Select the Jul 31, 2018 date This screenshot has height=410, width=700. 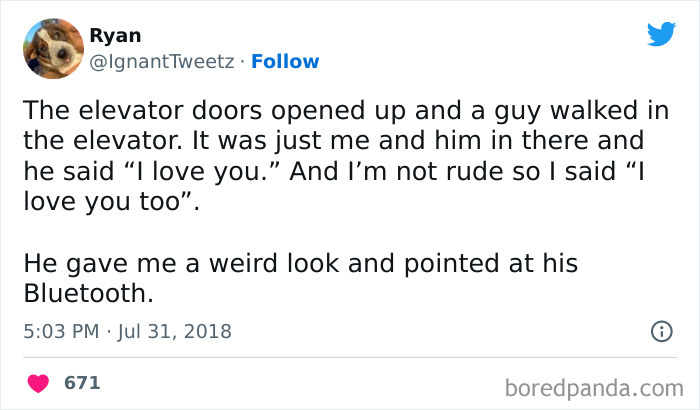173,331
